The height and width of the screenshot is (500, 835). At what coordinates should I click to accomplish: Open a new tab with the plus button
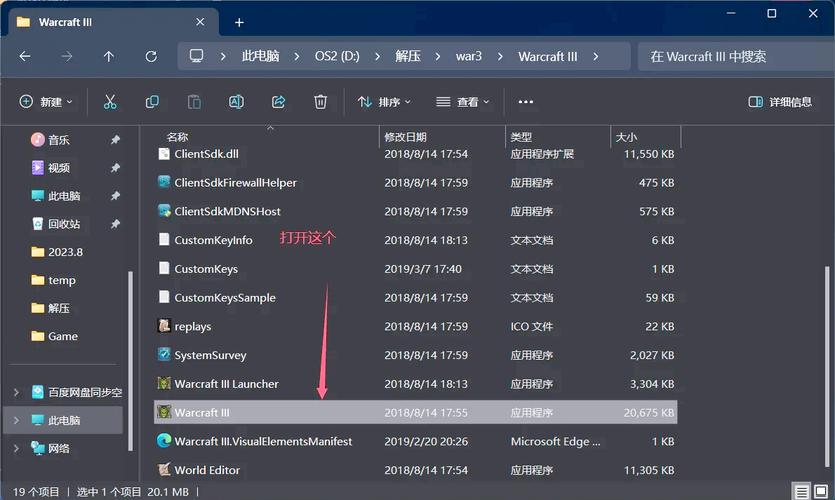pos(239,22)
